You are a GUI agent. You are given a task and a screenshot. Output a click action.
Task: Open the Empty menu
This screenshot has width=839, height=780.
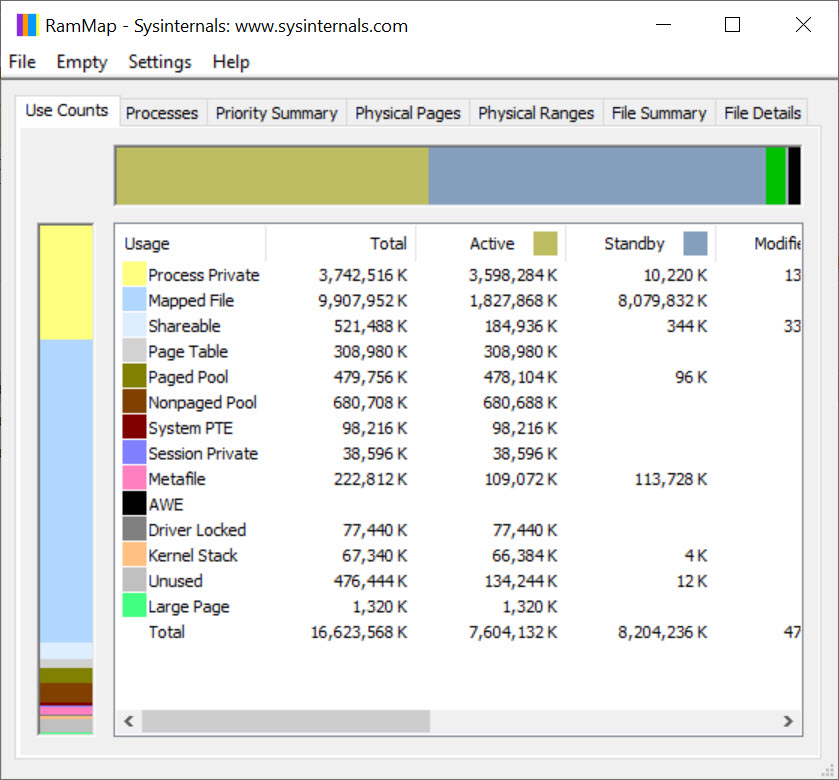pyautogui.click(x=82, y=62)
